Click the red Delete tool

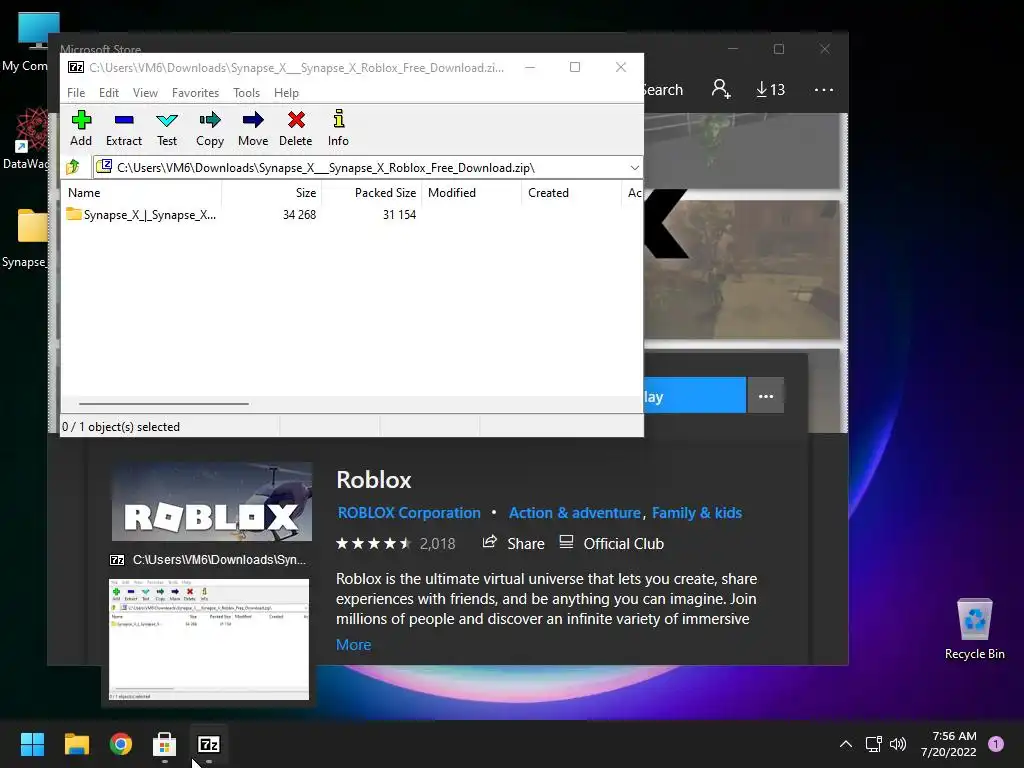(295, 128)
